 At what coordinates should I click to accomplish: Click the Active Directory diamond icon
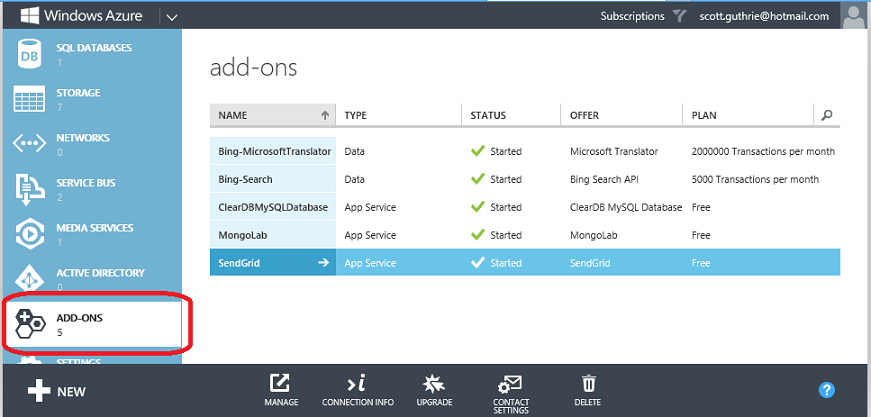point(28,280)
